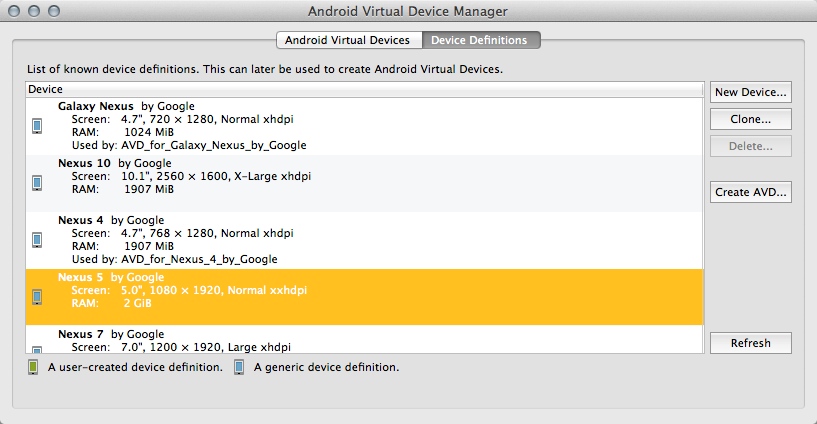Click the Nexus 4 device icon

click(x=37, y=240)
